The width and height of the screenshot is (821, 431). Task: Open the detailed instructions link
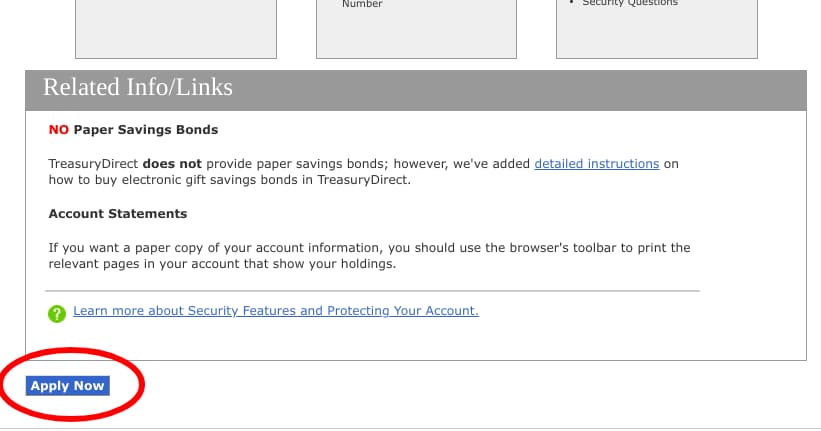tap(596, 164)
